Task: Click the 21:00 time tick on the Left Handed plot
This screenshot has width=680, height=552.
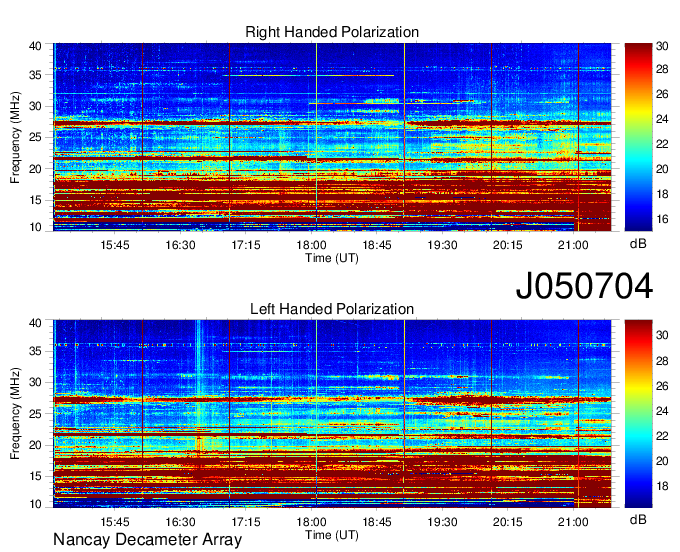Action: click(x=573, y=522)
